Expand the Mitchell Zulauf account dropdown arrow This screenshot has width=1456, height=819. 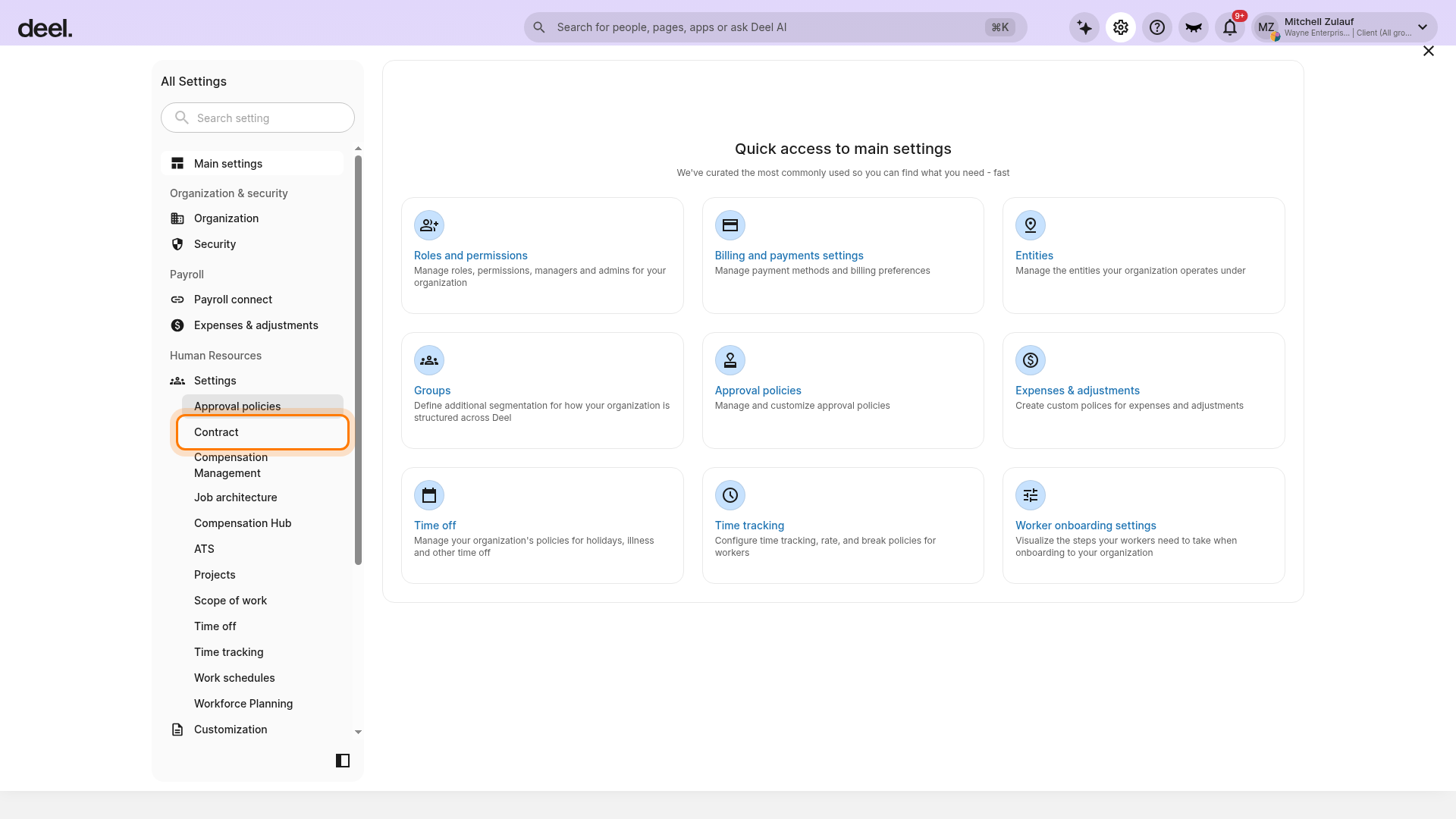pos(1423,27)
